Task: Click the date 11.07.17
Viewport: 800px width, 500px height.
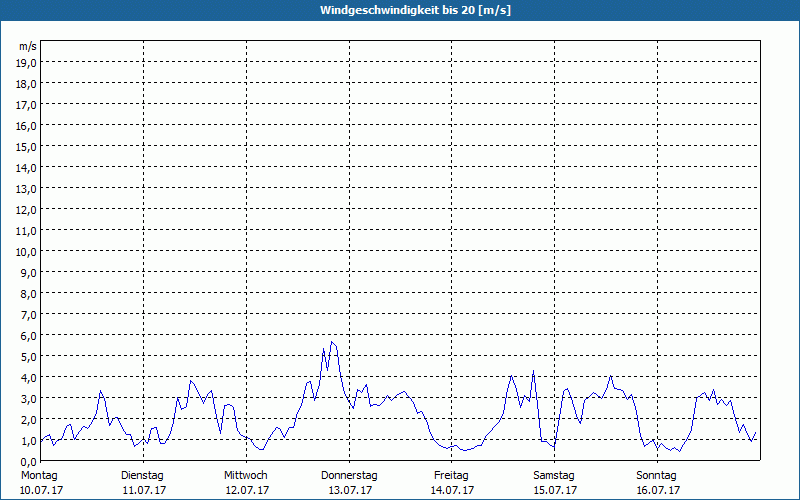Action: click(144, 490)
